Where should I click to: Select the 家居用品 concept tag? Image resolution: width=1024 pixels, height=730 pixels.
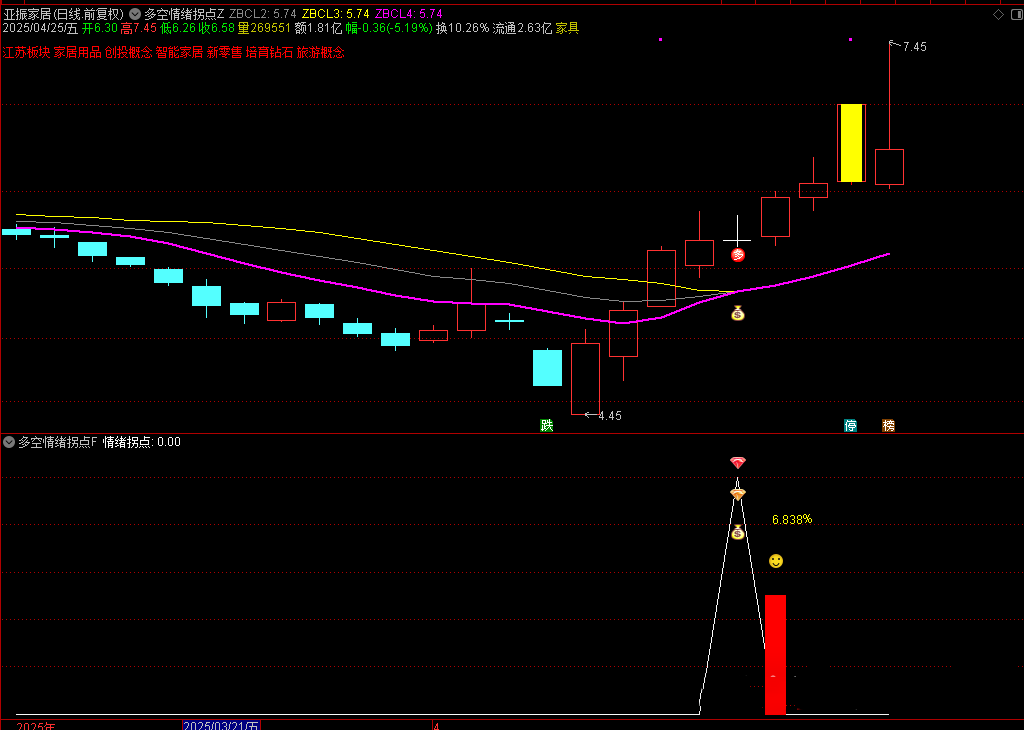77,52
